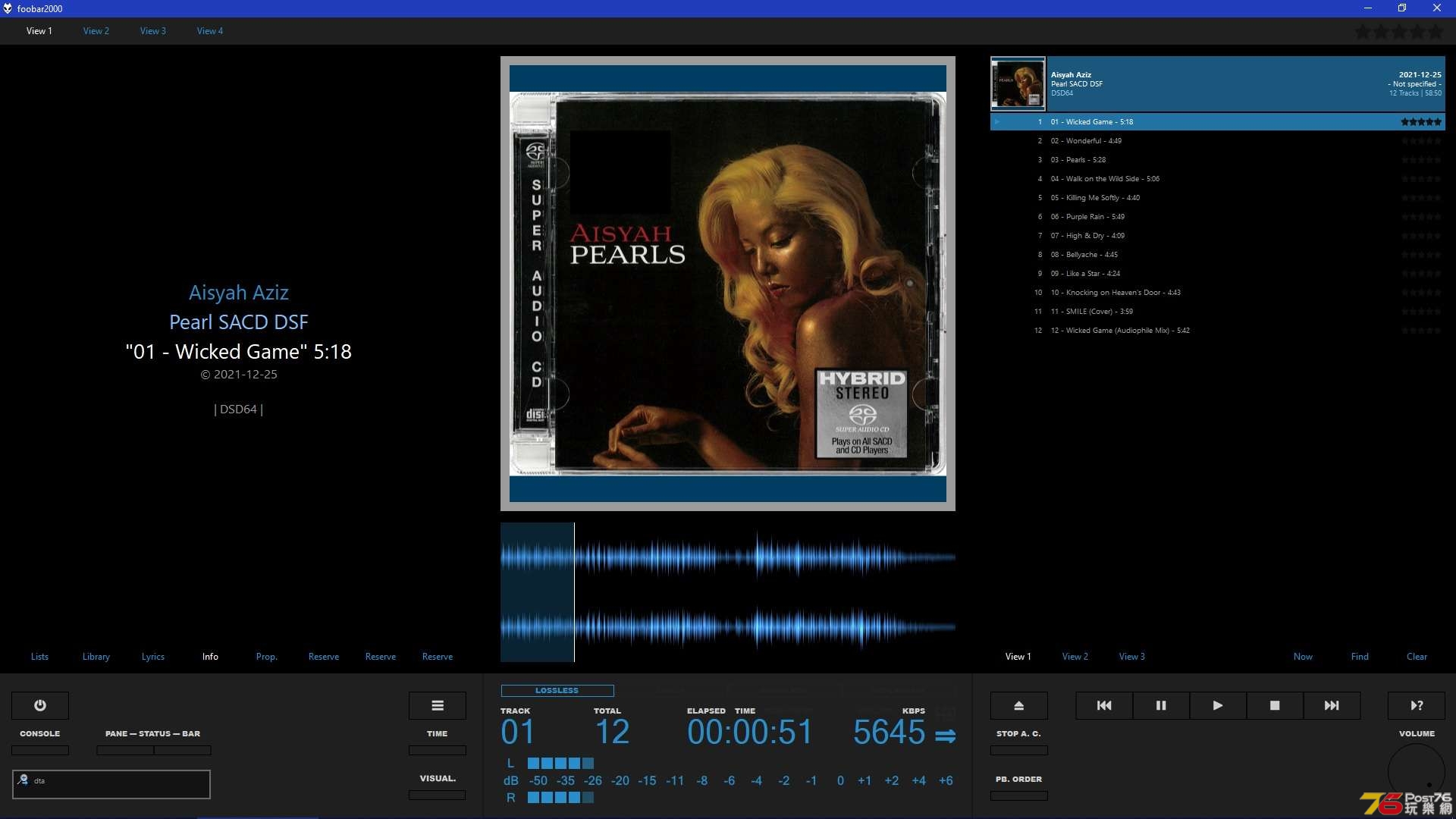1456x819 pixels.
Task: Select track 03 - Pearls
Action: point(1218,160)
